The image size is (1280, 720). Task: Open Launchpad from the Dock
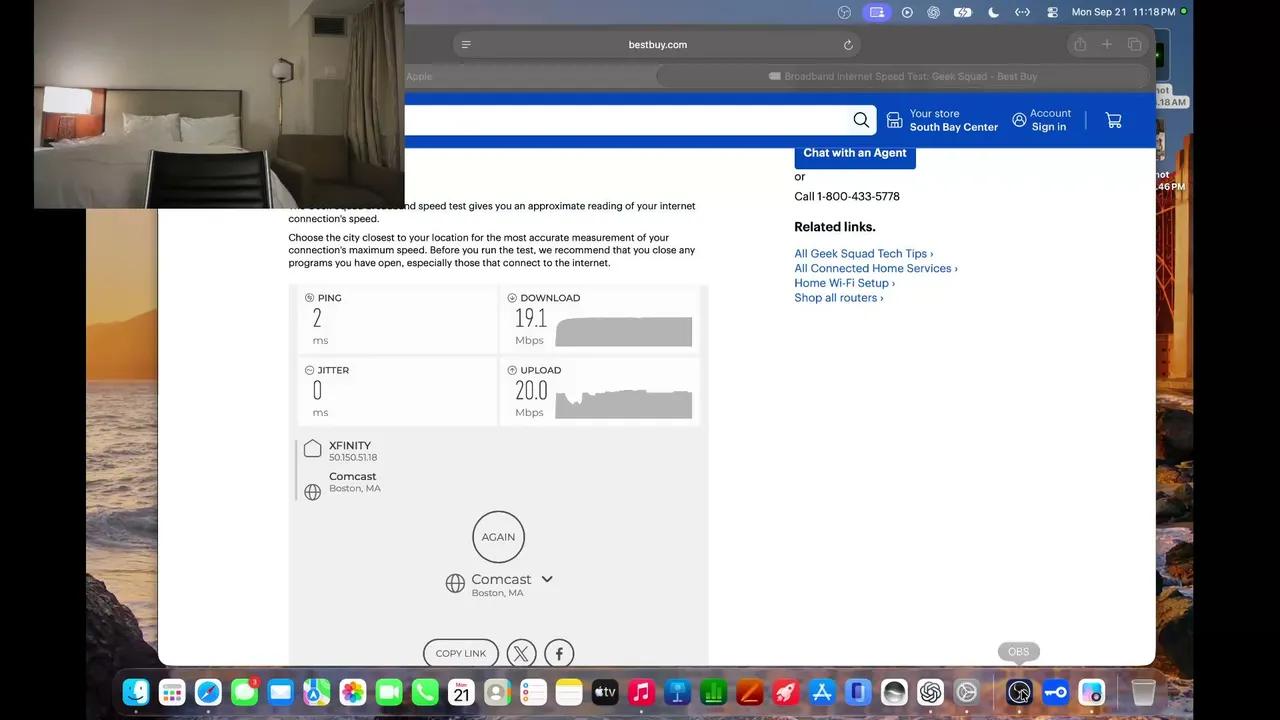click(172, 692)
